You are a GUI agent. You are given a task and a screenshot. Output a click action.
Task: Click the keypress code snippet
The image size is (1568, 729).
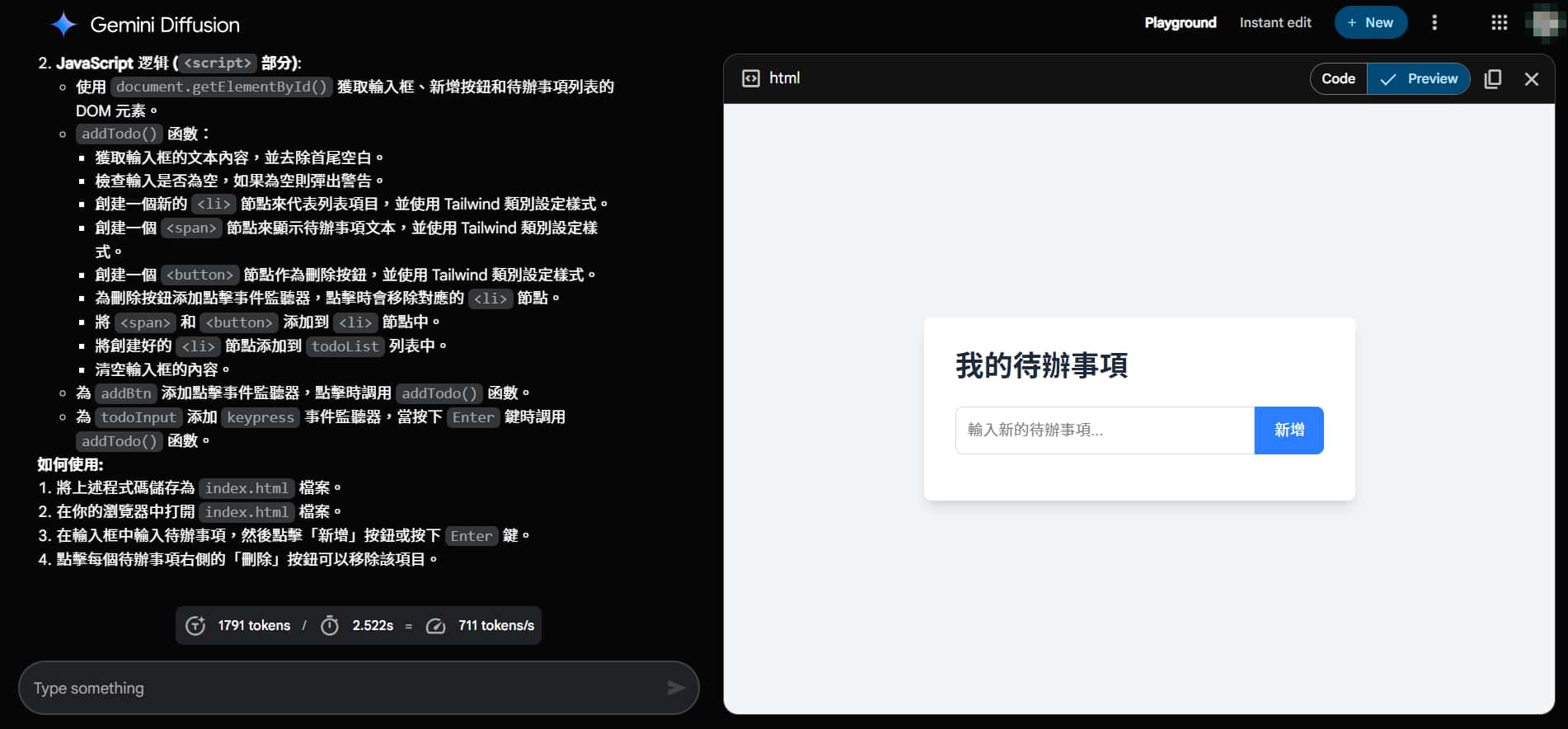[261, 417]
